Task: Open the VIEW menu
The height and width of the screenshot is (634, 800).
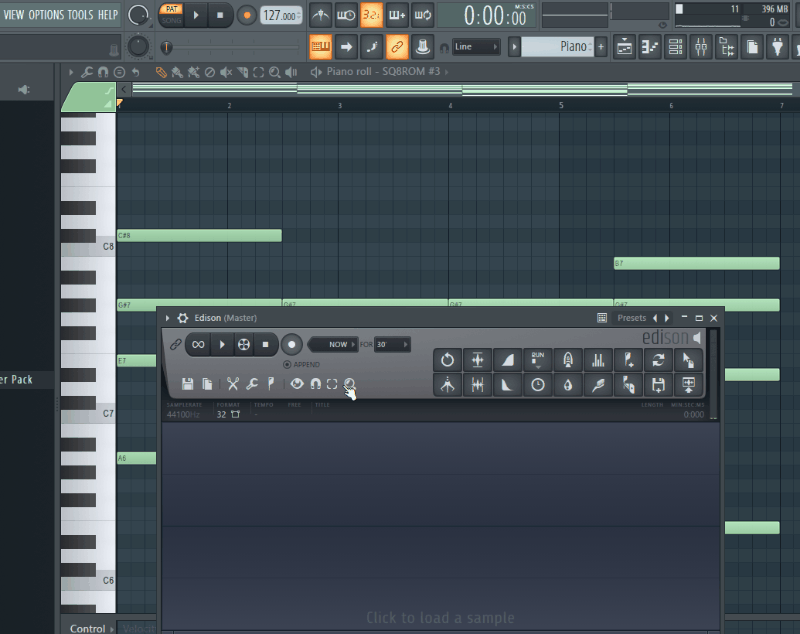Action: [14, 15]
